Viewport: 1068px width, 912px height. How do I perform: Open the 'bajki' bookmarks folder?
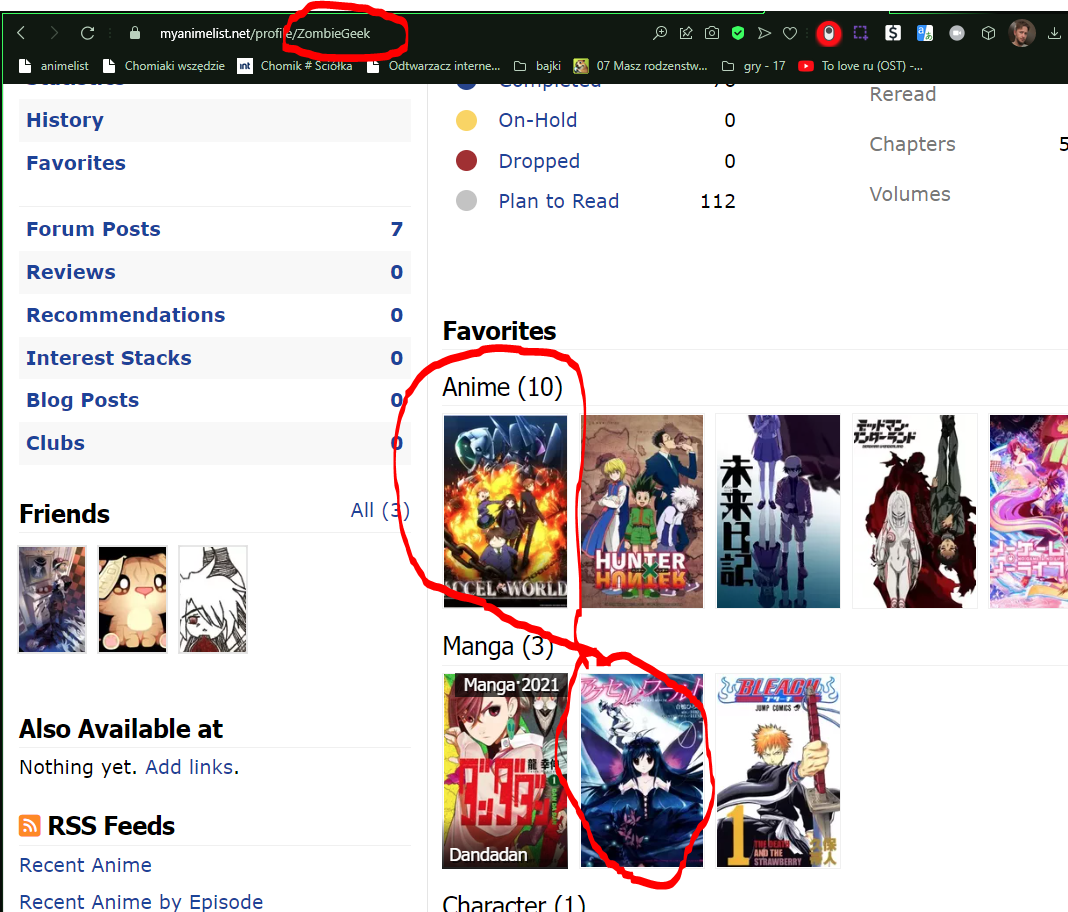[x=538, y=66]
